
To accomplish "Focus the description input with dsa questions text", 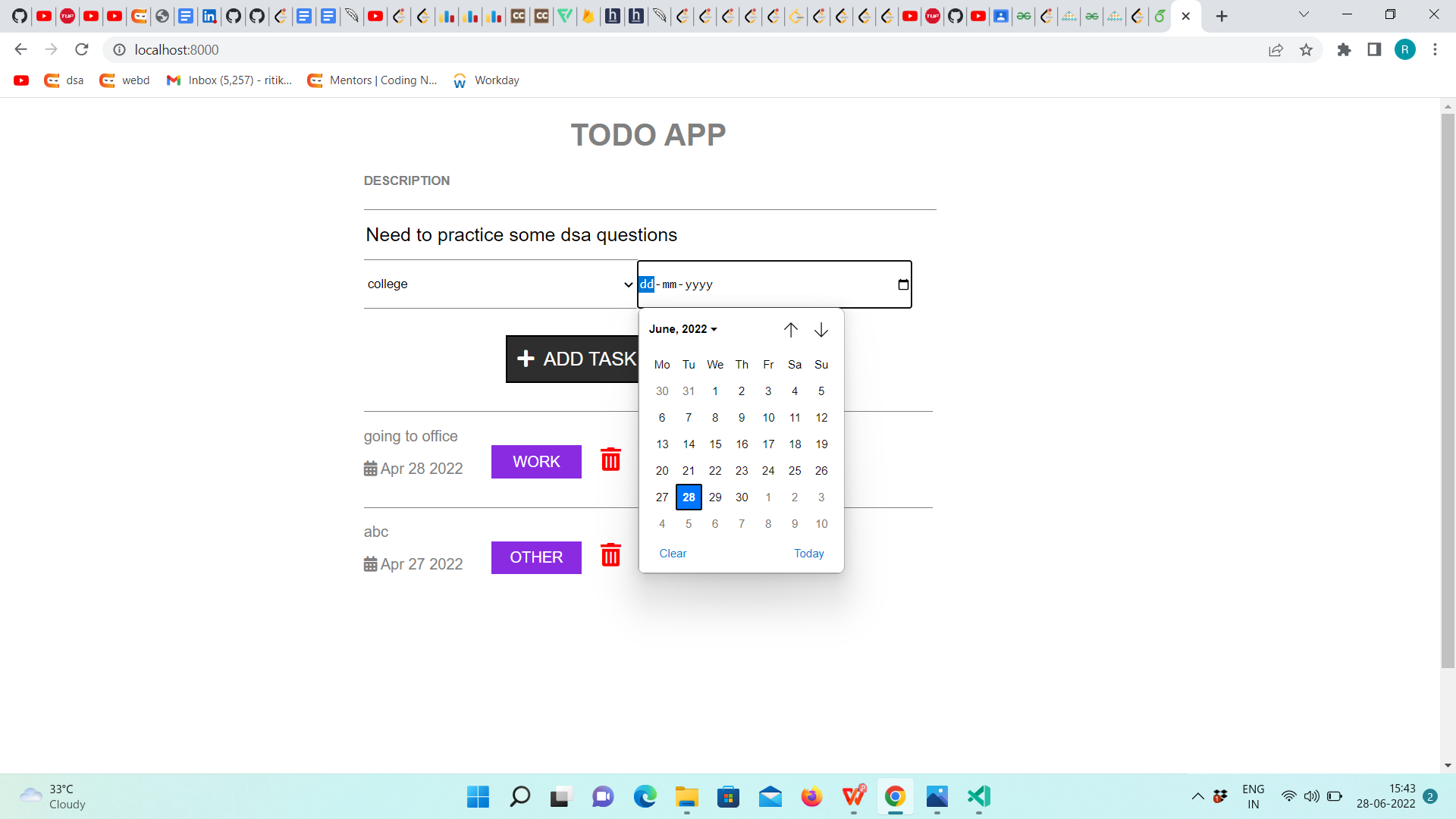I will 650,235.
